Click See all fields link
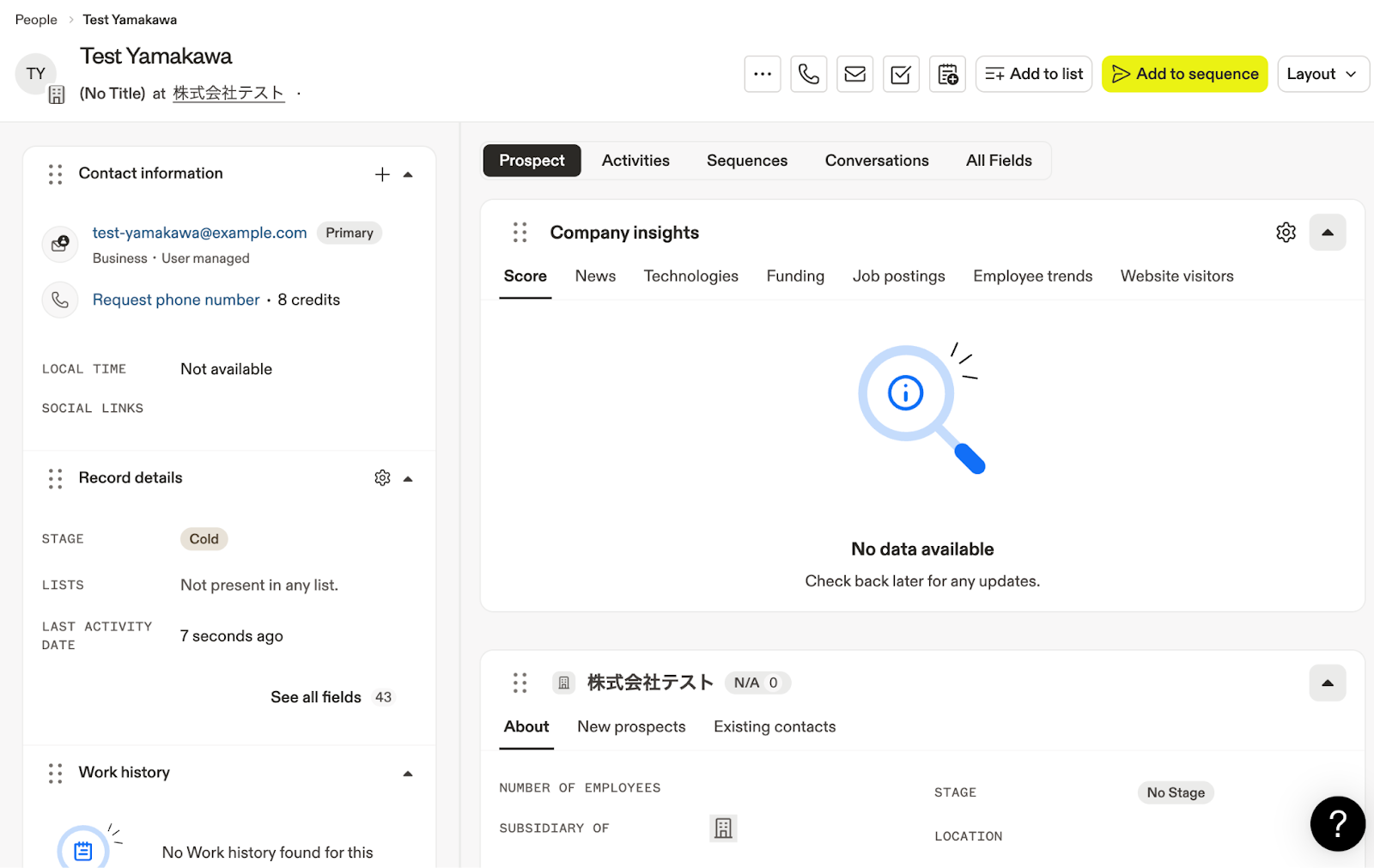 pyautogui.click(x=316, y=697)
